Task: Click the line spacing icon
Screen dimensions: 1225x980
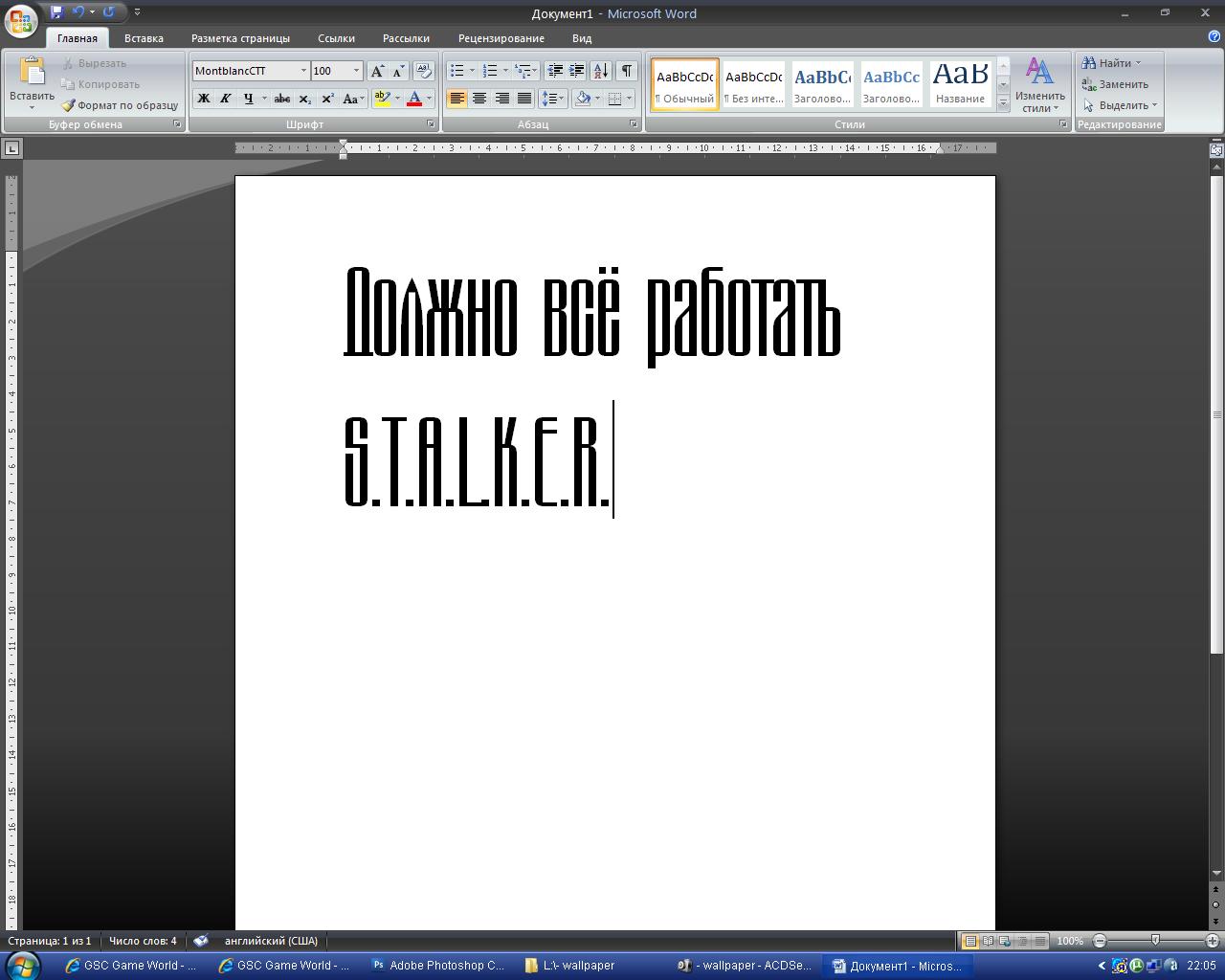Action: pos(549,99)
